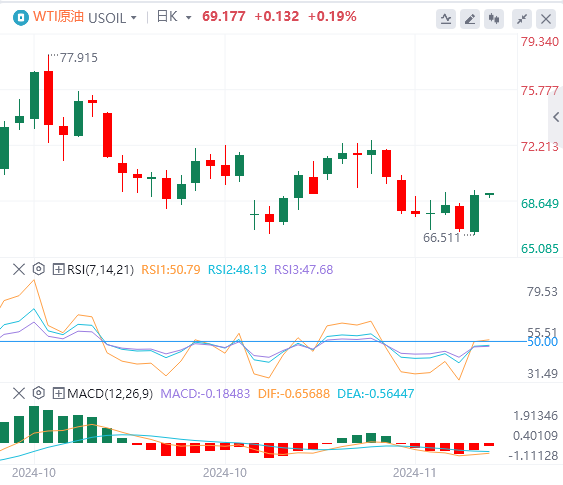Open MACD indicator settings gear
Viewport: 563px width, 485px height.
coord(38,393)
